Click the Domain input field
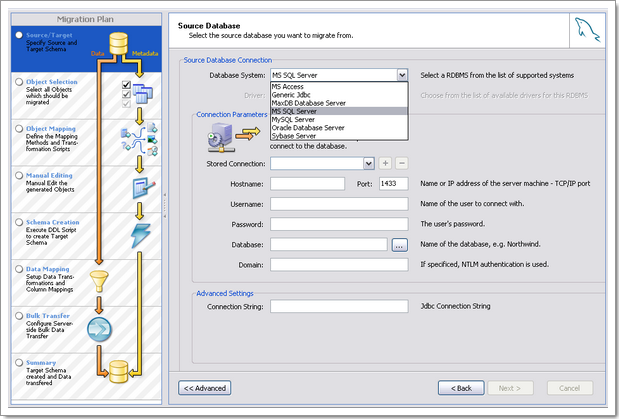Viewport: 619px width, 419px height. point(339,265)
